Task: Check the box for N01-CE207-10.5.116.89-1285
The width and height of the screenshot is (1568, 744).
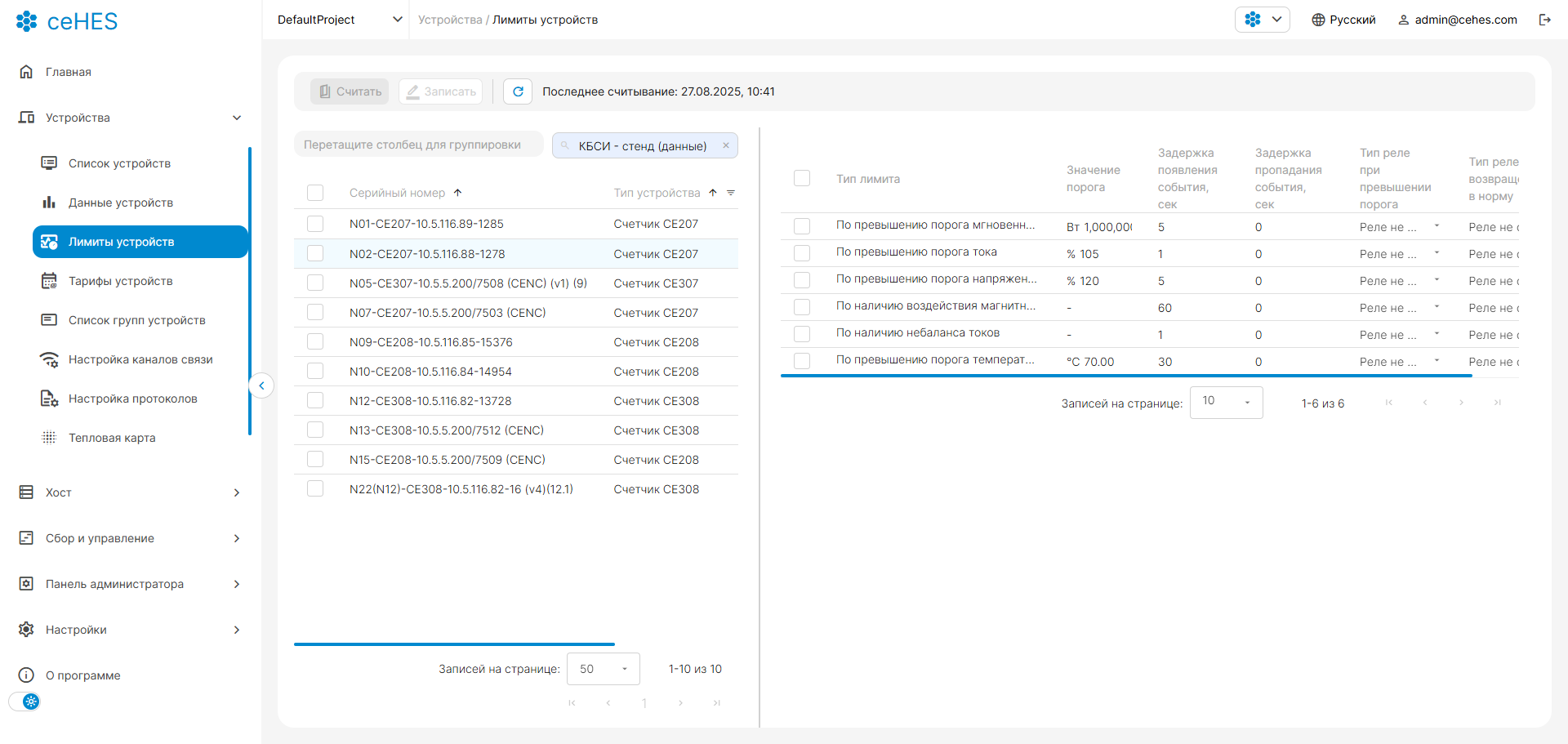Action: coord(315,224)
